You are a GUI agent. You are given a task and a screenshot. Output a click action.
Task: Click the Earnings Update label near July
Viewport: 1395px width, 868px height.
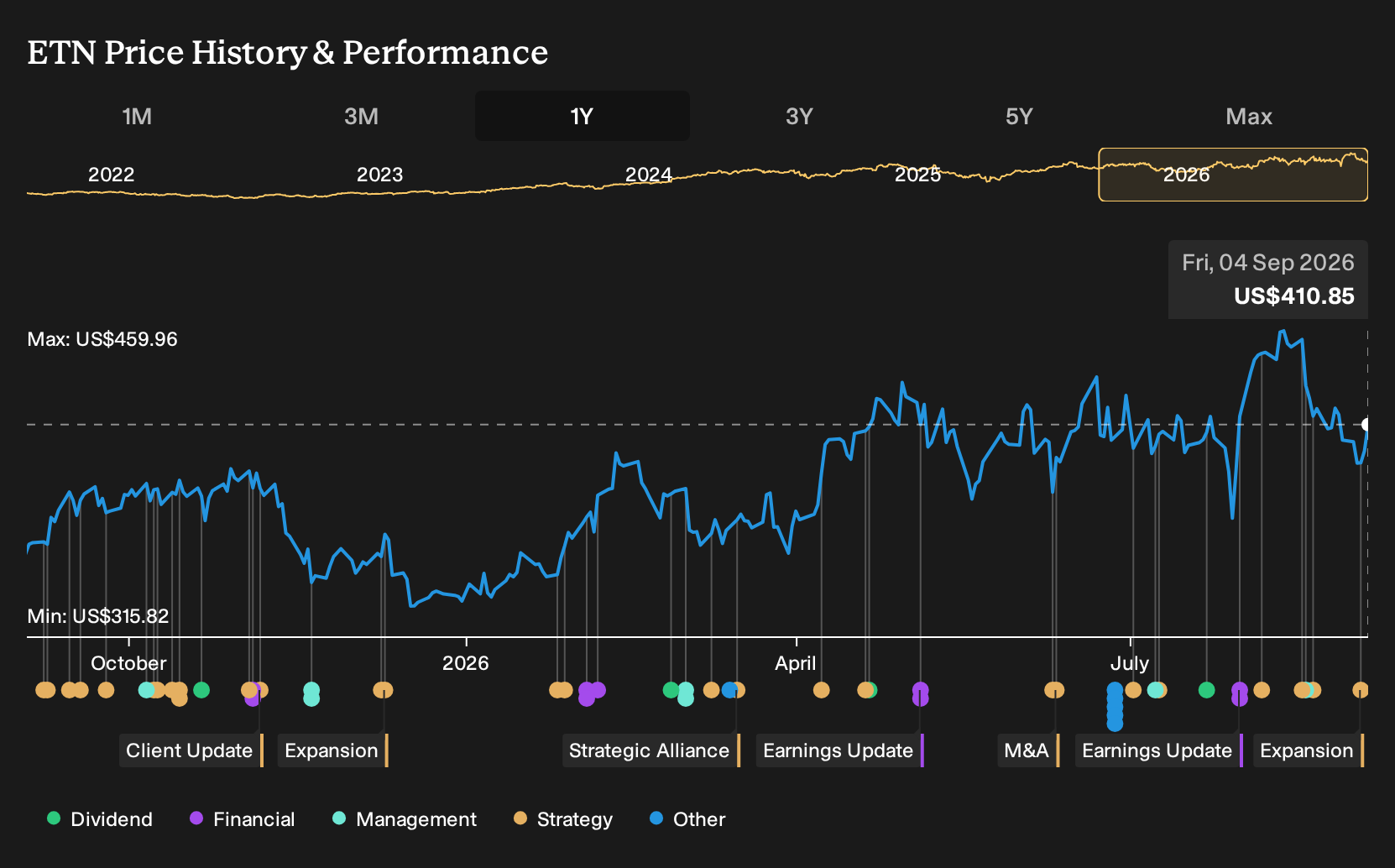(x=1158, y=750)
